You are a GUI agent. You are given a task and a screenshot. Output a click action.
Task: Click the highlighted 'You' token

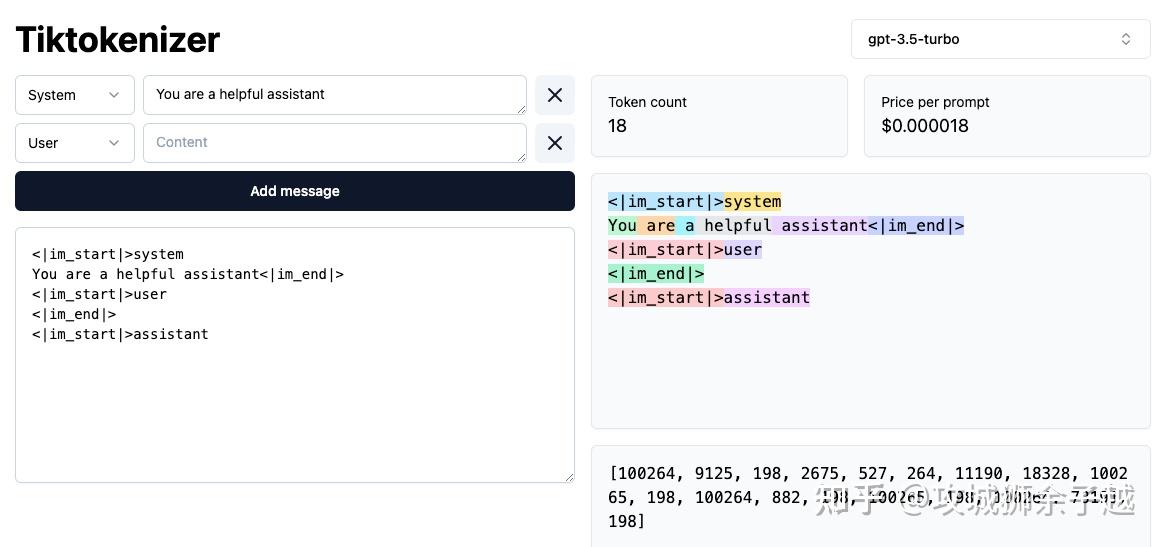coord(622,226)
